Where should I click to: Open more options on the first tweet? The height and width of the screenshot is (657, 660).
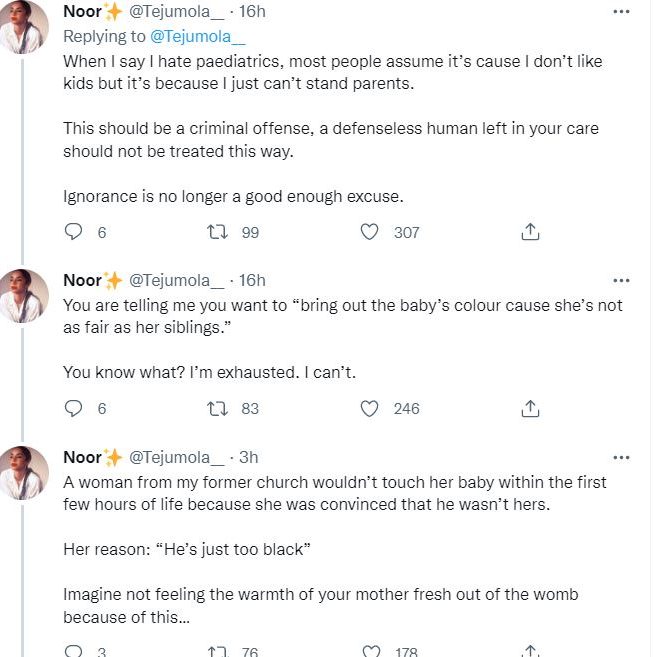[621, 12]
